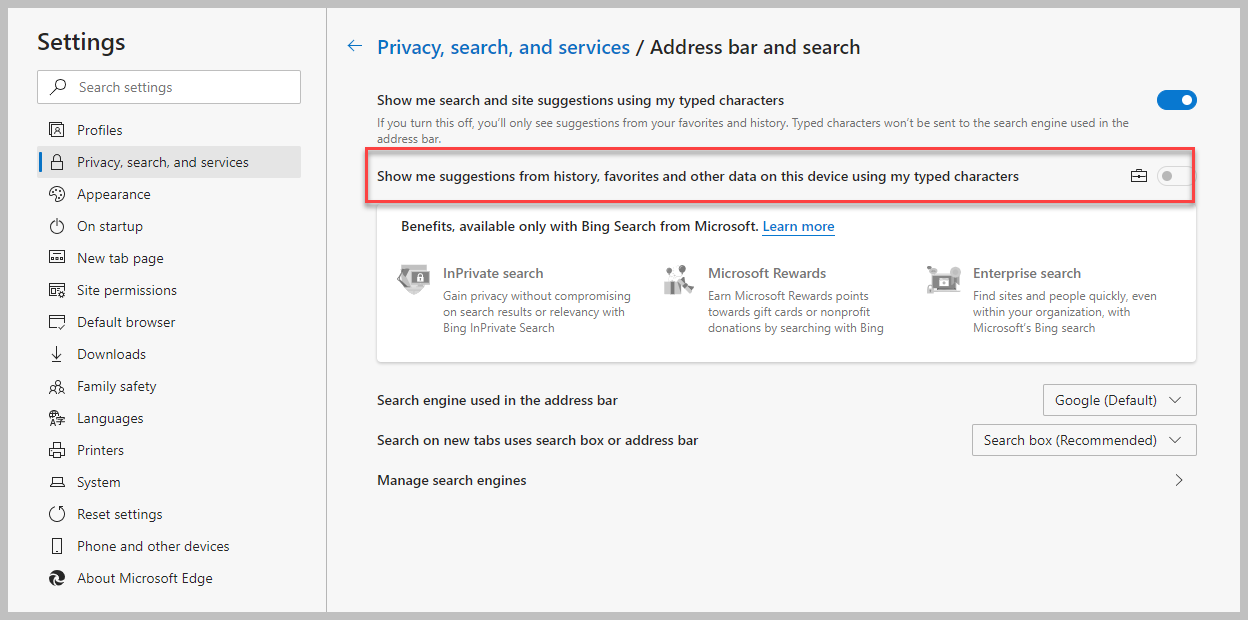The height and width of the screenshot is (620, 1248).
Task: Click the About Microsoft Edge logo icon
Action: (x=57, y=578)
